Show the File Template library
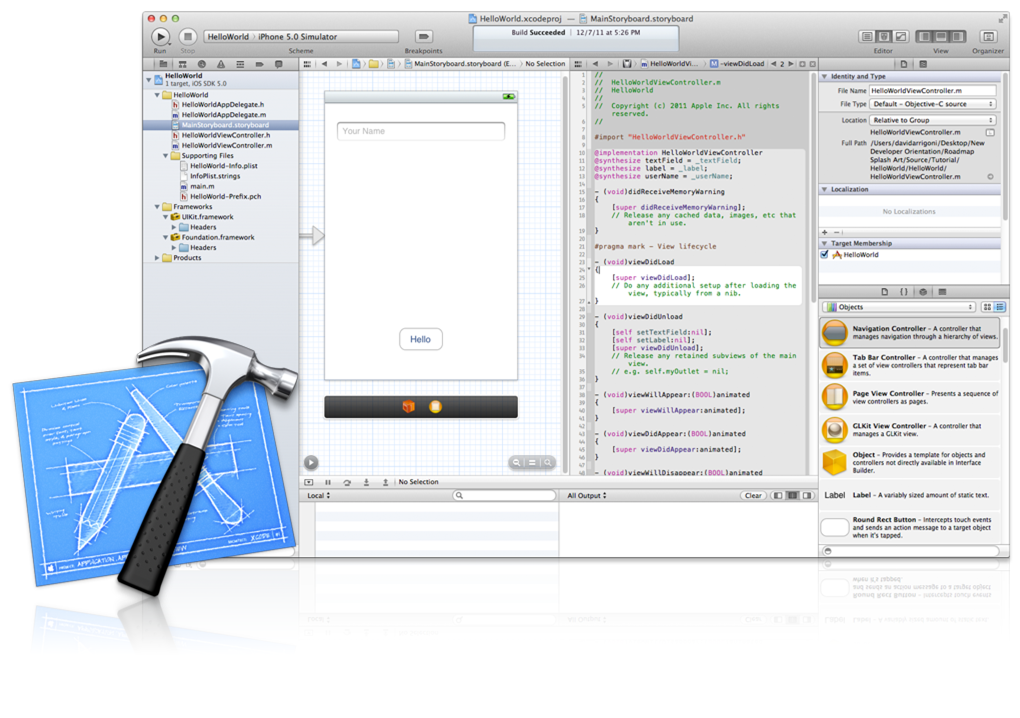 (x=885, y=291)
